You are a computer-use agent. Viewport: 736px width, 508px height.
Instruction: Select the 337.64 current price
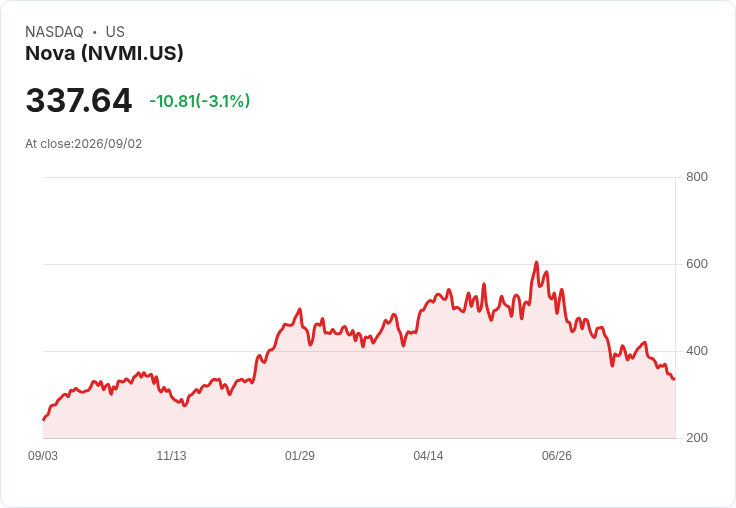(79, 100)
